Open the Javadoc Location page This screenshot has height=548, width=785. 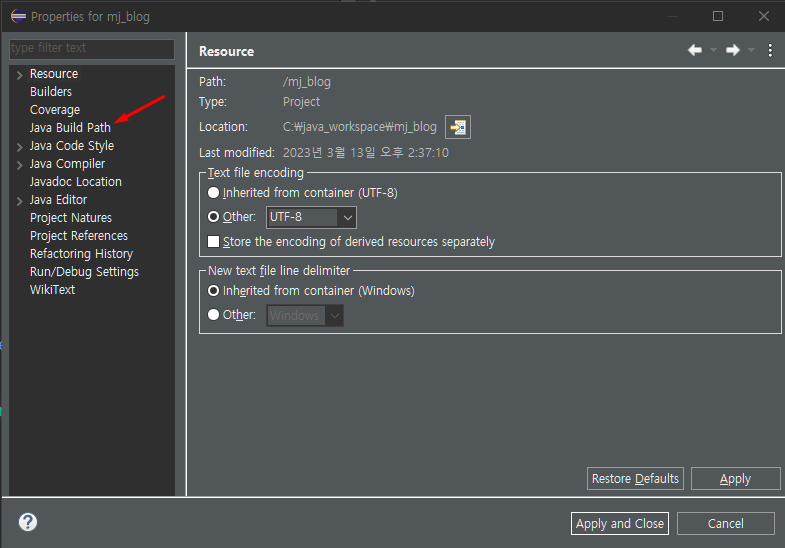click(76, 182)
